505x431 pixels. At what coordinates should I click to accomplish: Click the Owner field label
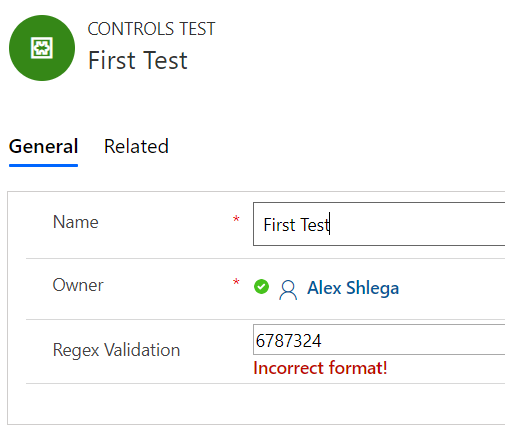click(78, 285)
